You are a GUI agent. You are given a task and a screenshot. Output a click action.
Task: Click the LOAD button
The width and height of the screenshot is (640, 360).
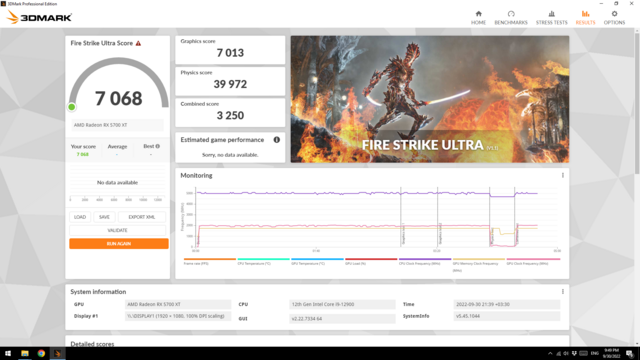pyautogui.click(x=80, y=217)
